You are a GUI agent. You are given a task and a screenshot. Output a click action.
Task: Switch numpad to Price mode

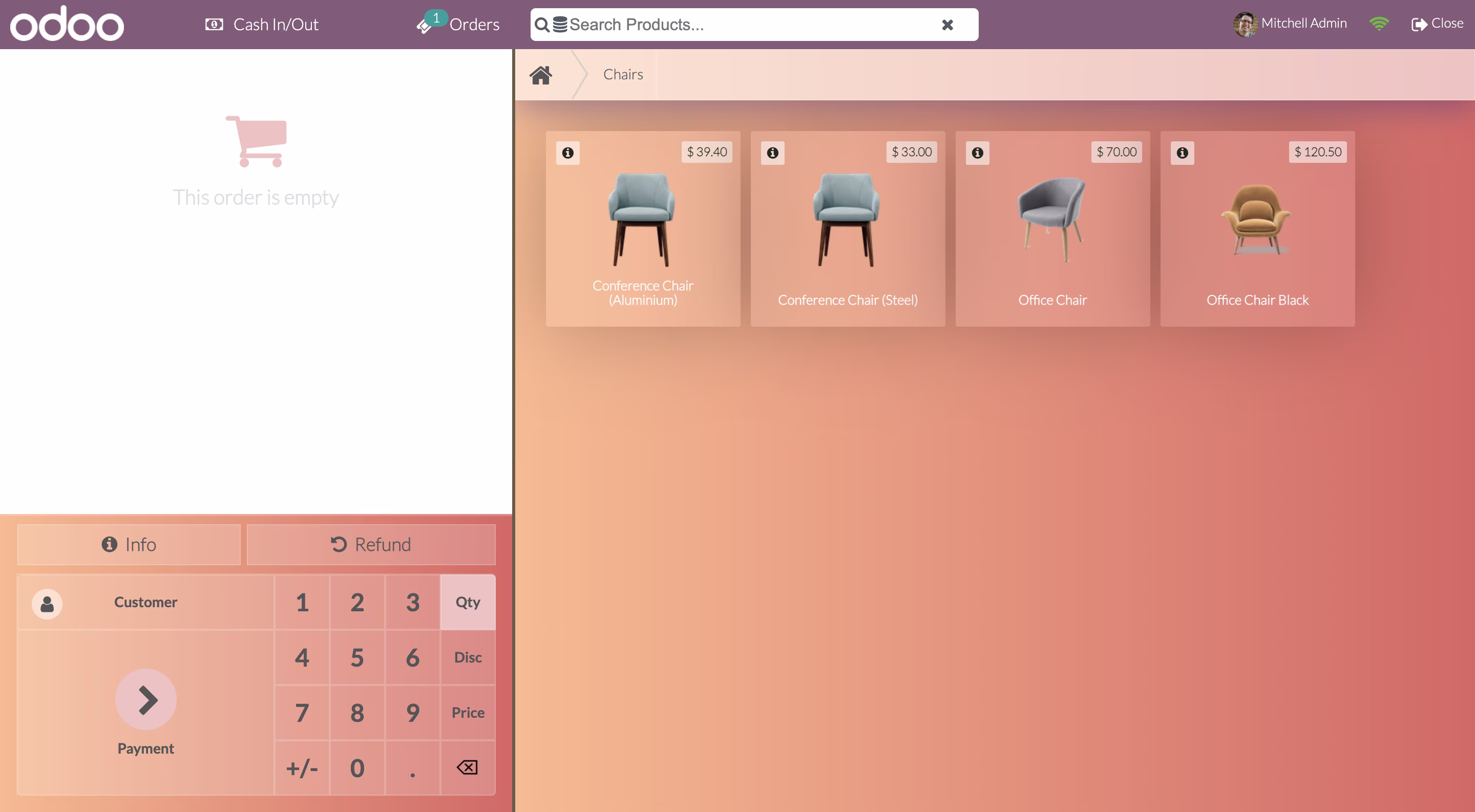[468, 713]
